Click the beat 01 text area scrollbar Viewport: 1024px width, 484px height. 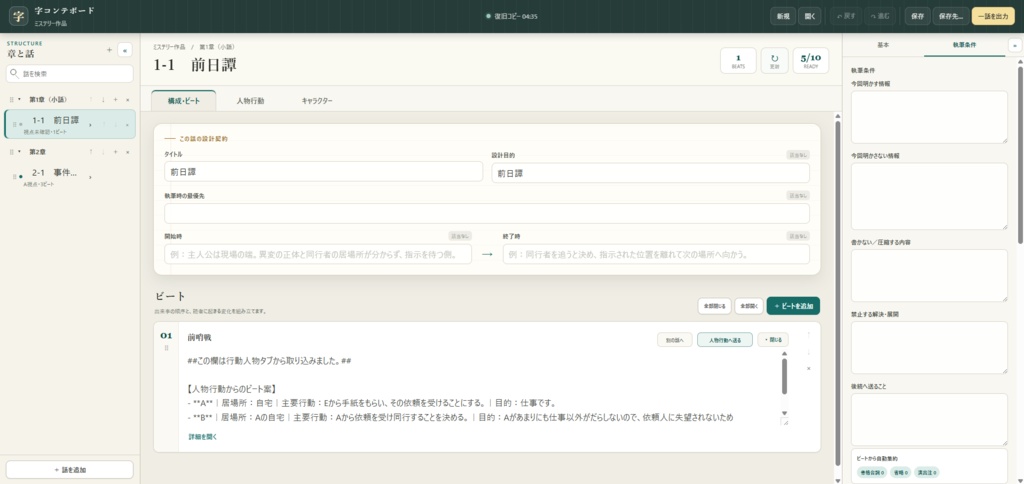784,376
